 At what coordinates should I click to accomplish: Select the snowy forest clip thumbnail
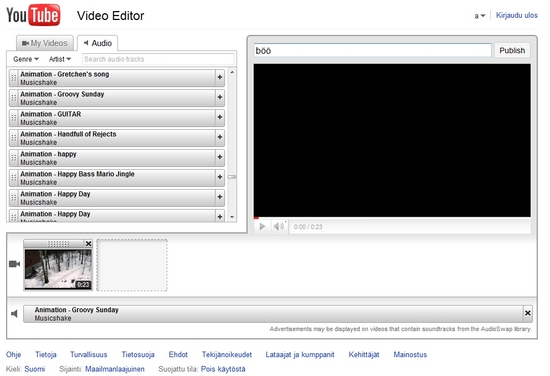pyautogui.click(x=58, y=269)
